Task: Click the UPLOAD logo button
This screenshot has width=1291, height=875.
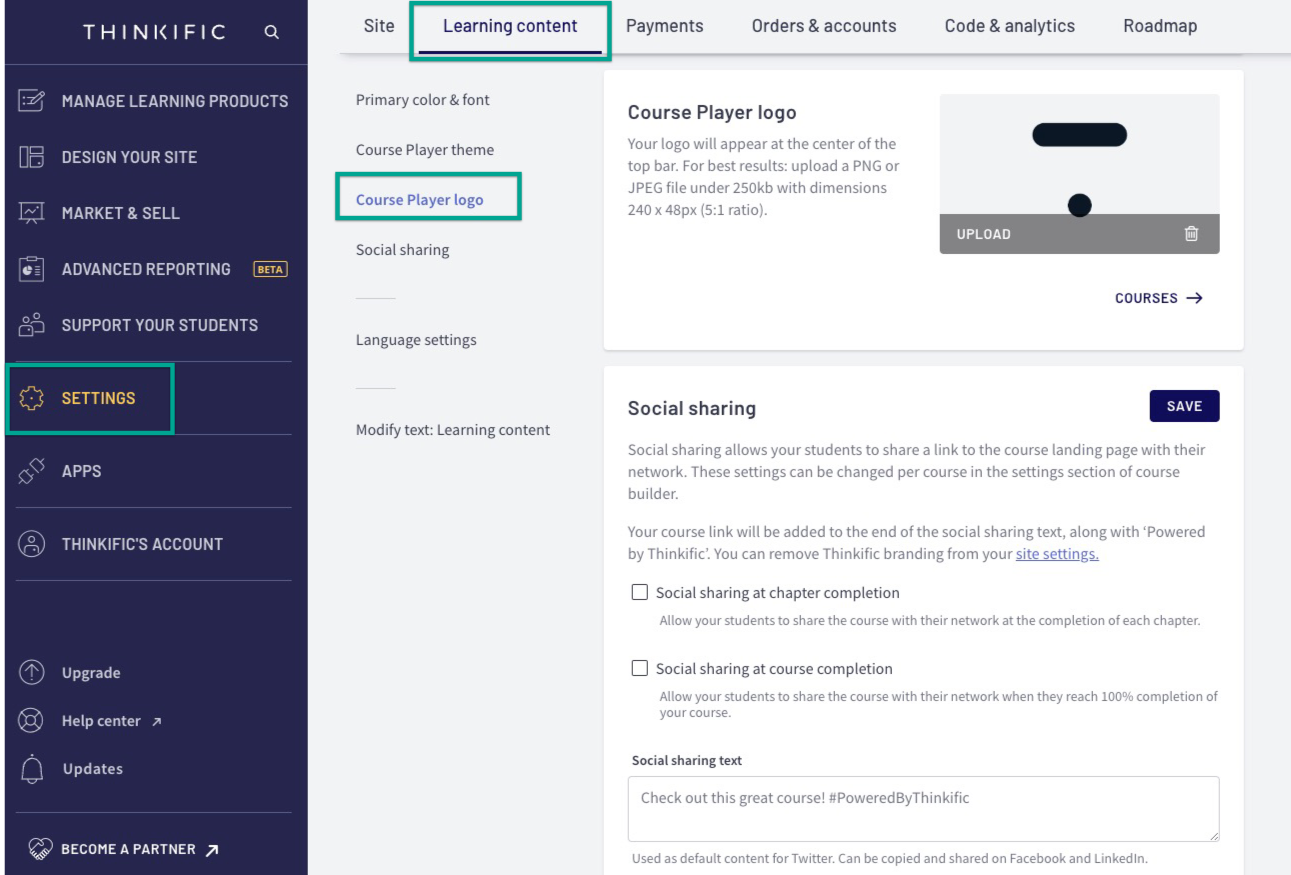Action: point(984,234)
